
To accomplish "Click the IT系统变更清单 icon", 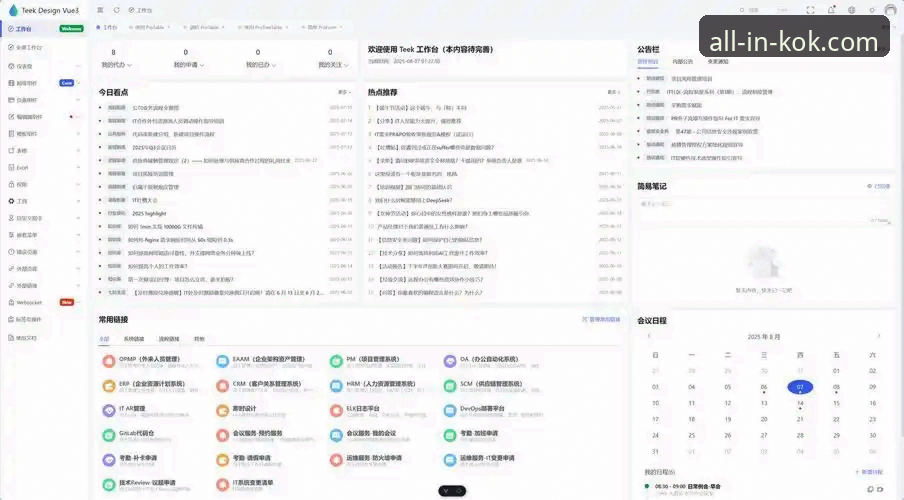I will [223, 485].
